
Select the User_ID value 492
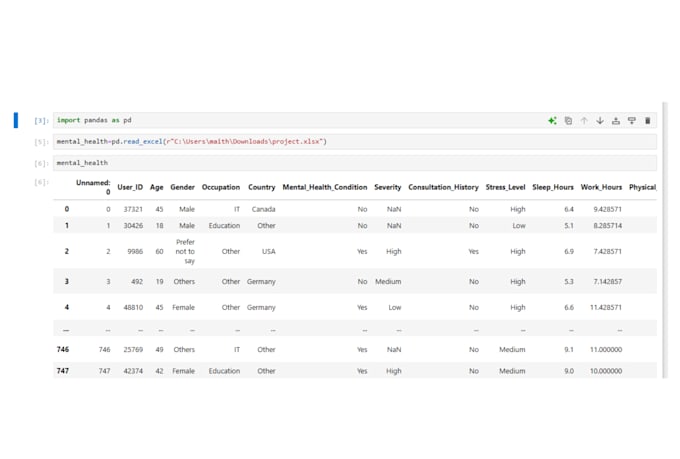point(137,282)
